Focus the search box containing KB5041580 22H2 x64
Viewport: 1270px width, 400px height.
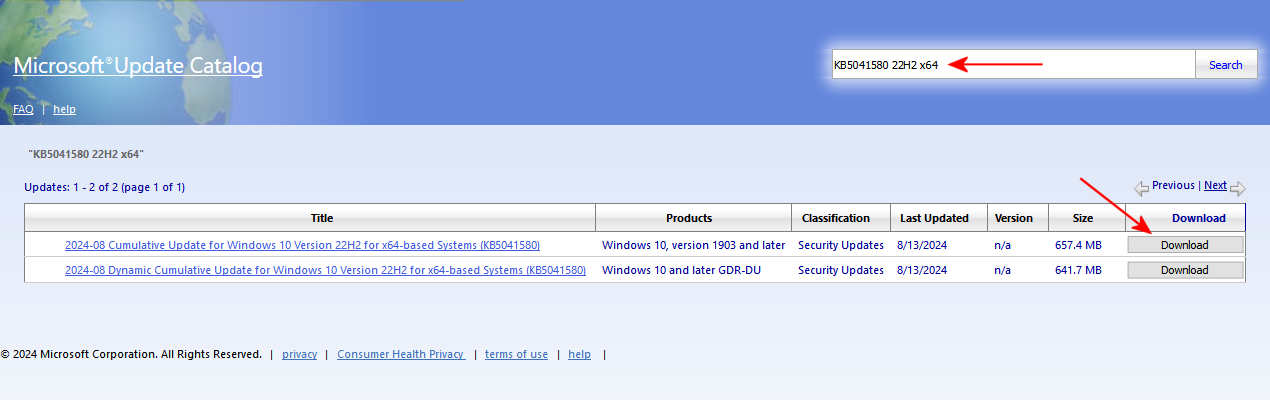point(1013,65)
